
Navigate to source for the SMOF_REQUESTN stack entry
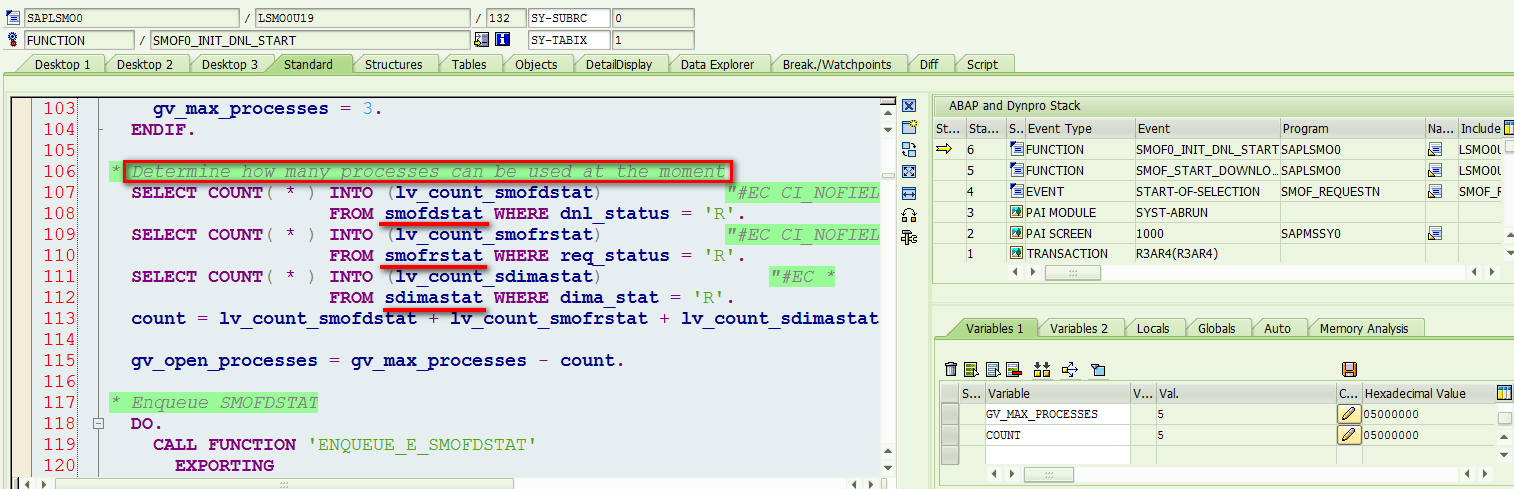click(1434, 191)
